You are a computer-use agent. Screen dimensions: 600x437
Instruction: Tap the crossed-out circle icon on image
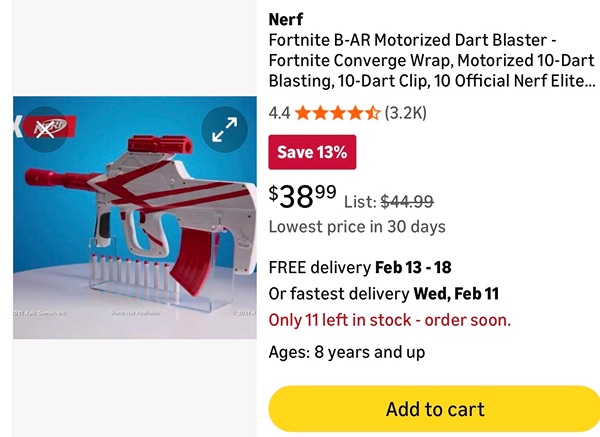point(44,128)
